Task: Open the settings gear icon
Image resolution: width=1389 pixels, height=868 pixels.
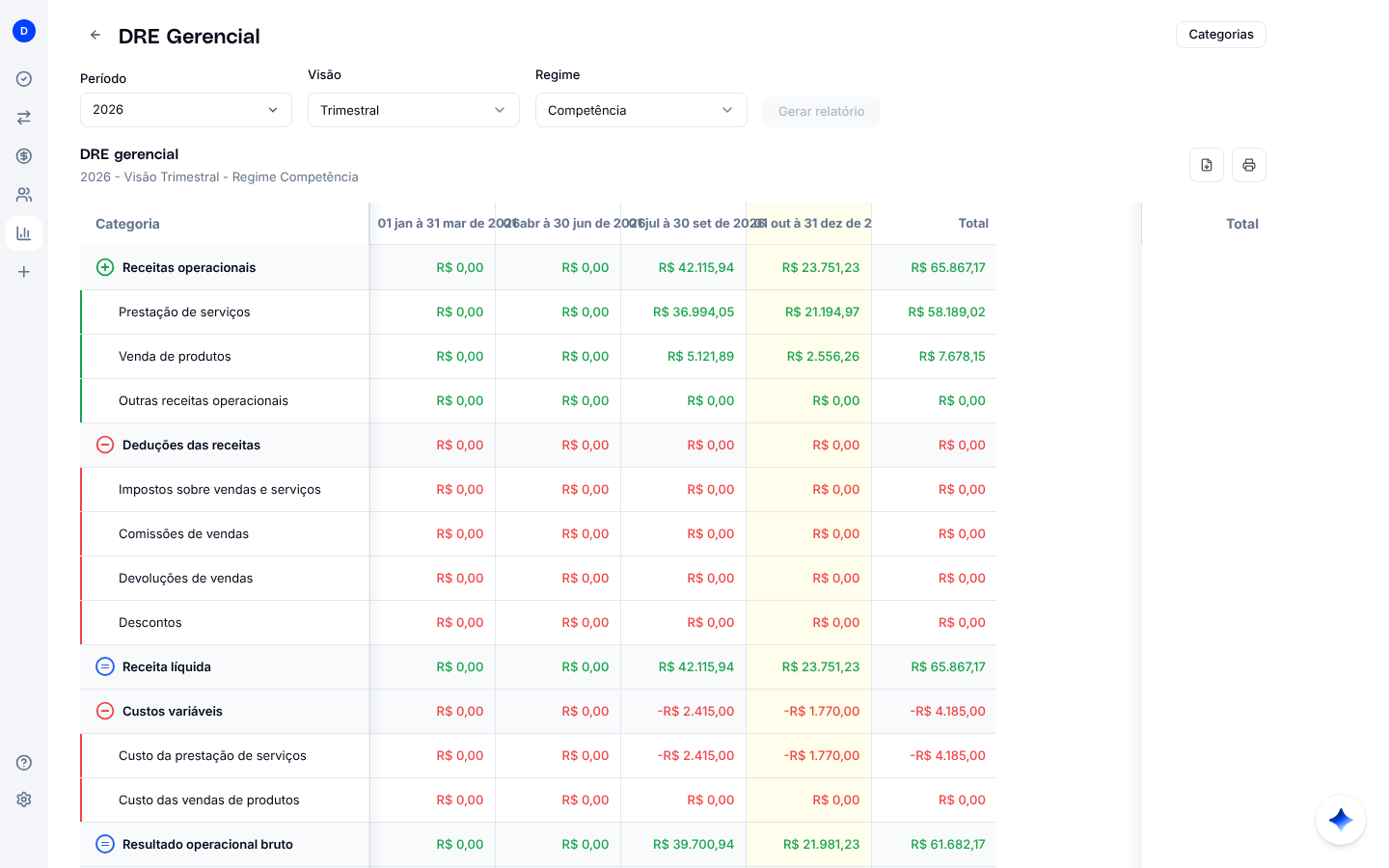Action: (x=24, y=800)
